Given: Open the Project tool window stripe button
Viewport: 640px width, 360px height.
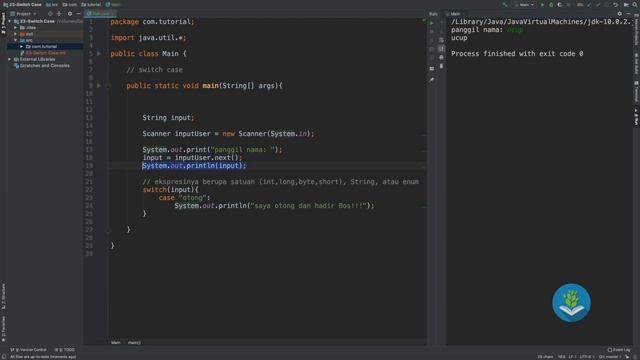Looking at the screenshot, I should [3, 23].
